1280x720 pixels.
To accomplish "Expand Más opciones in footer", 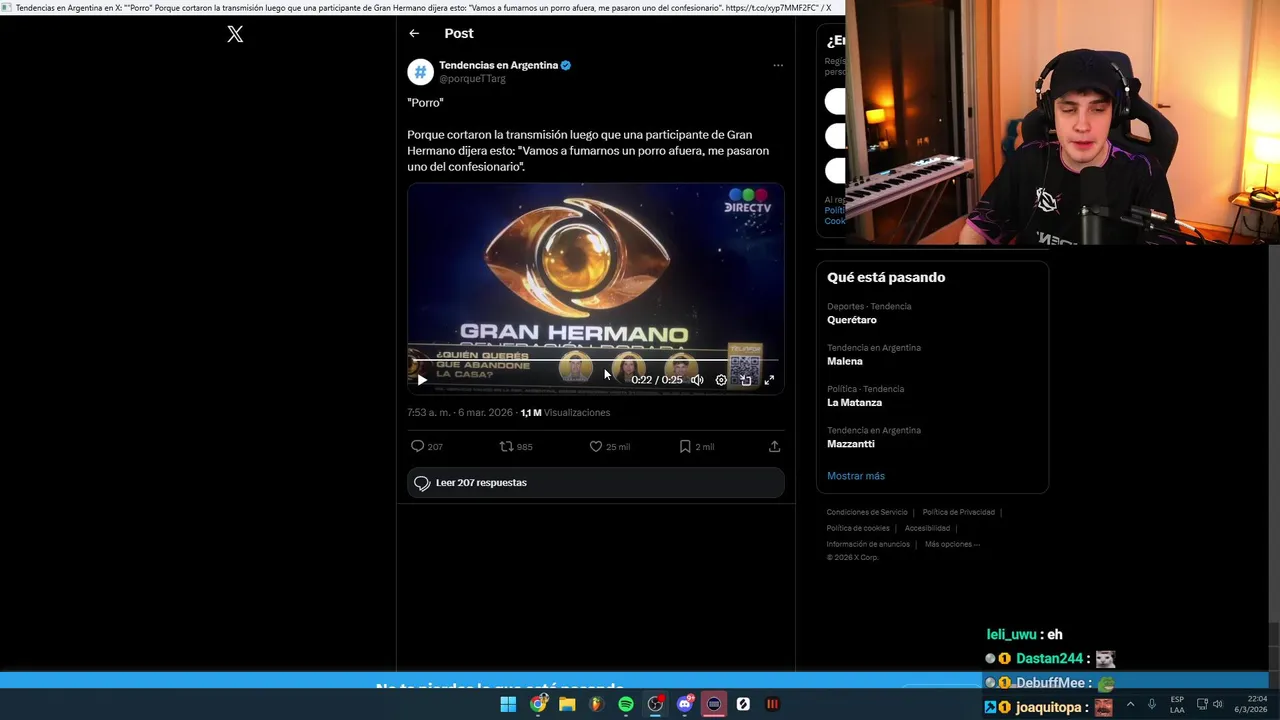I will [952, 544].
